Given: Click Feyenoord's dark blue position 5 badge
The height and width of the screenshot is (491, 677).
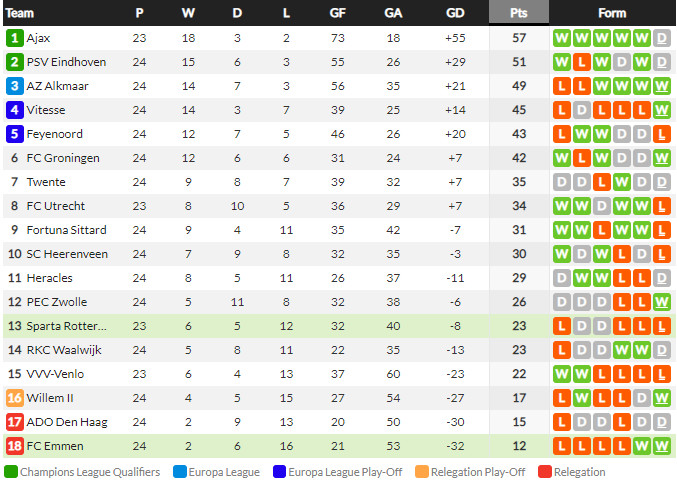Looking at the screenshot, I should click(x=14, y=134).
